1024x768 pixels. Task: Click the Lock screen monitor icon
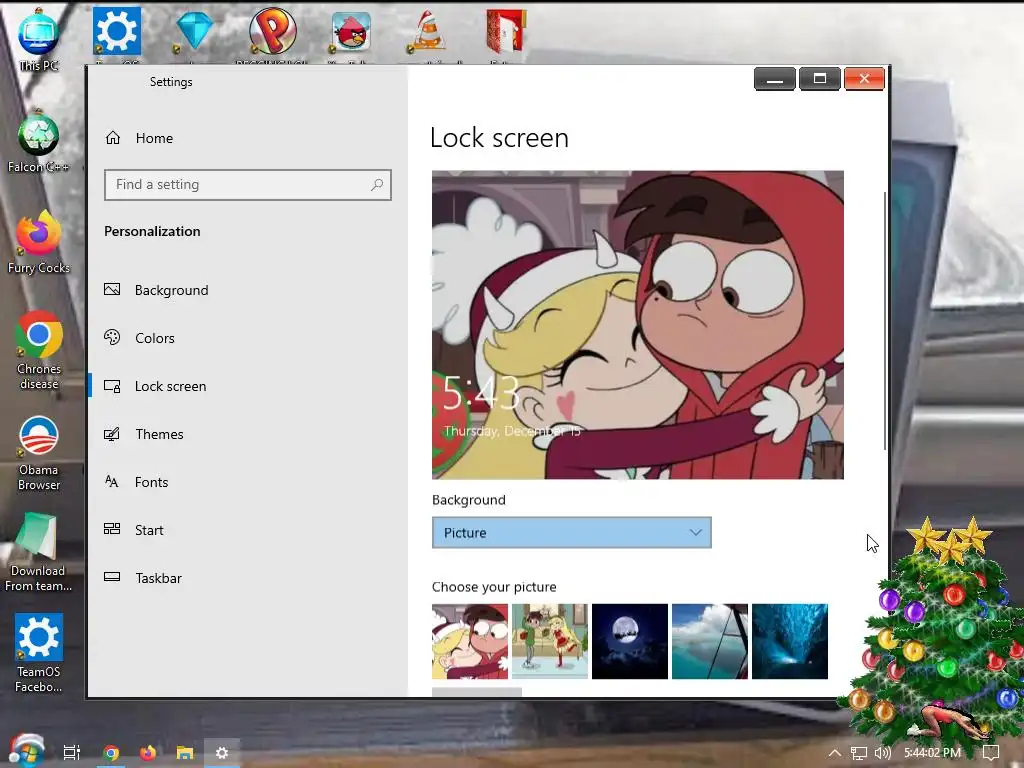[112, 386]
